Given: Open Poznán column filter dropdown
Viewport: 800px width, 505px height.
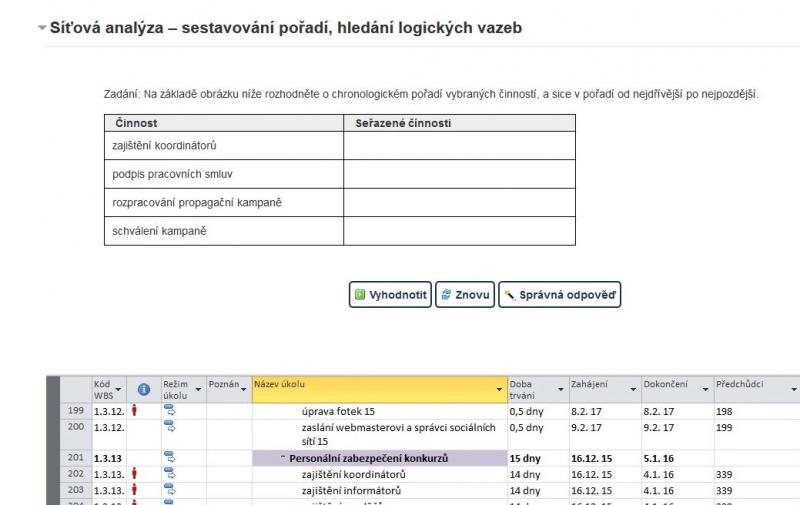Looking at the screenshot, I should [243, 390].
